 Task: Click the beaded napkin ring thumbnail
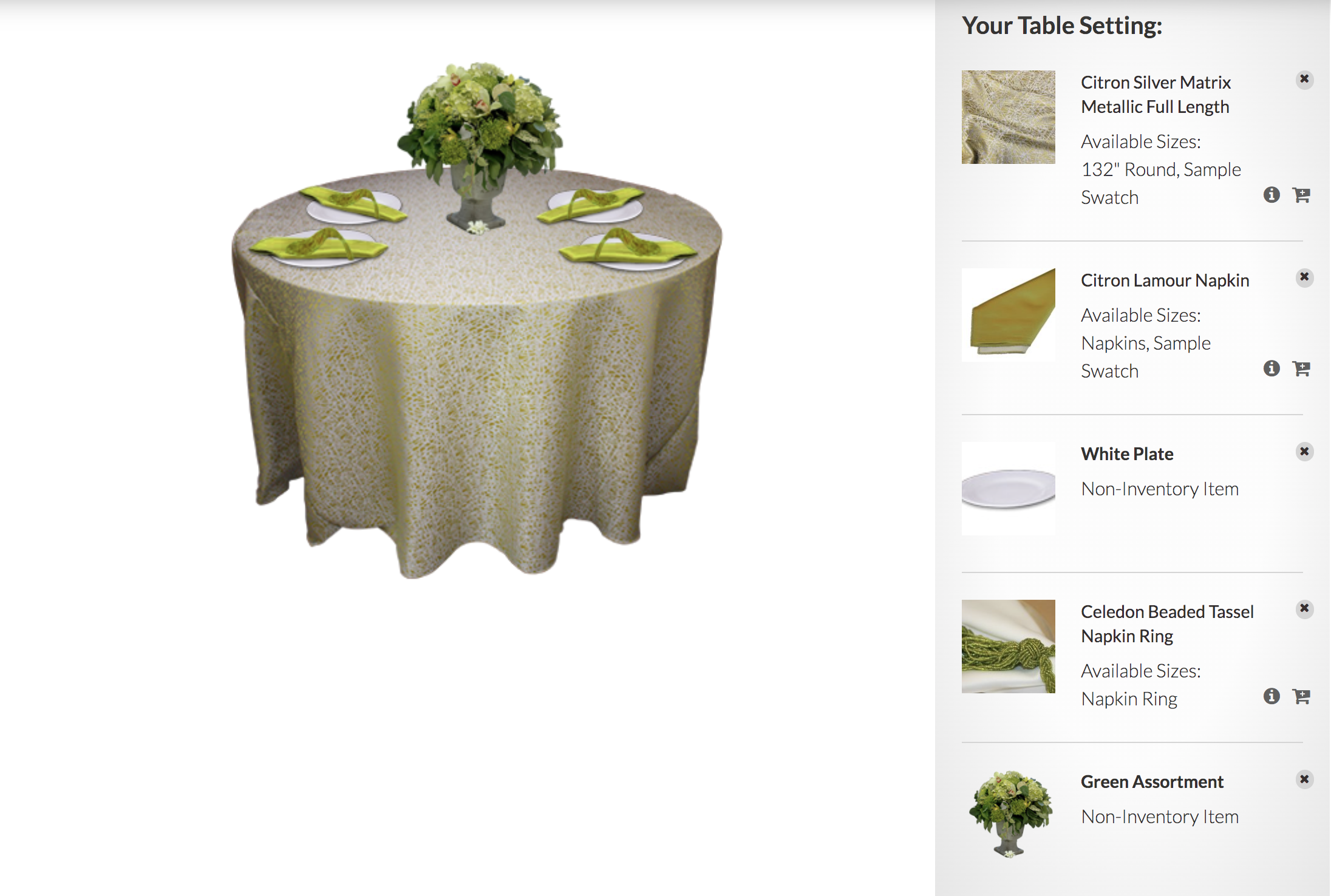[x=1009, y=647]
